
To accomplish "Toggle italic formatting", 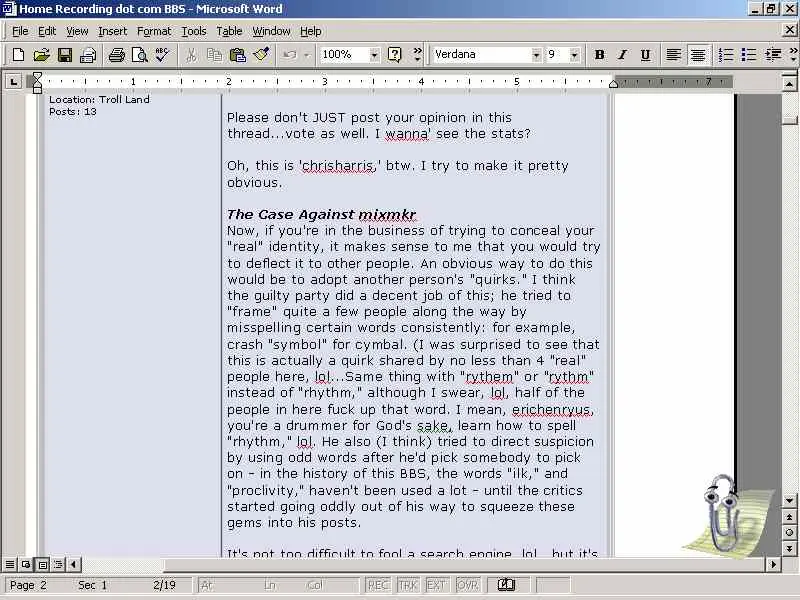I will [622, 55].
